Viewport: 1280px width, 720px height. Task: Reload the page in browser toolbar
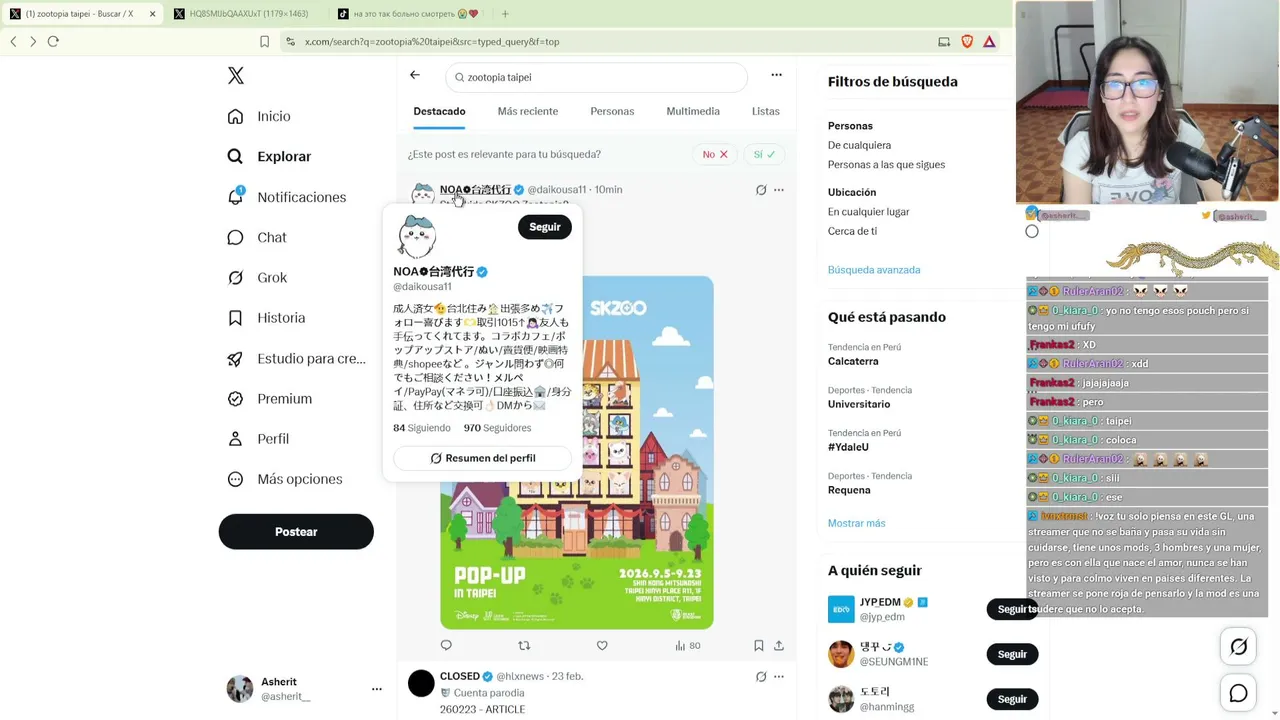tap(53, 41)
